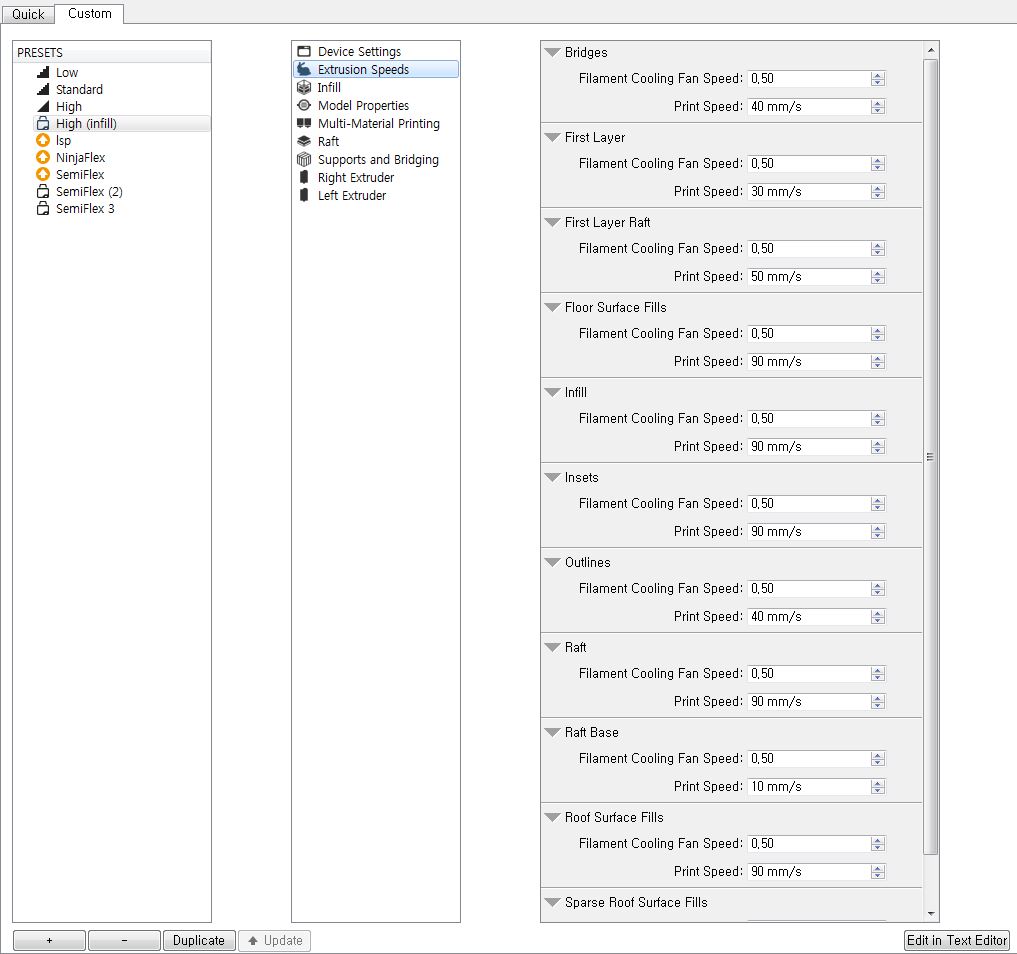
Task: Click the Device Settings category icon
Action: tap(304, 51)
